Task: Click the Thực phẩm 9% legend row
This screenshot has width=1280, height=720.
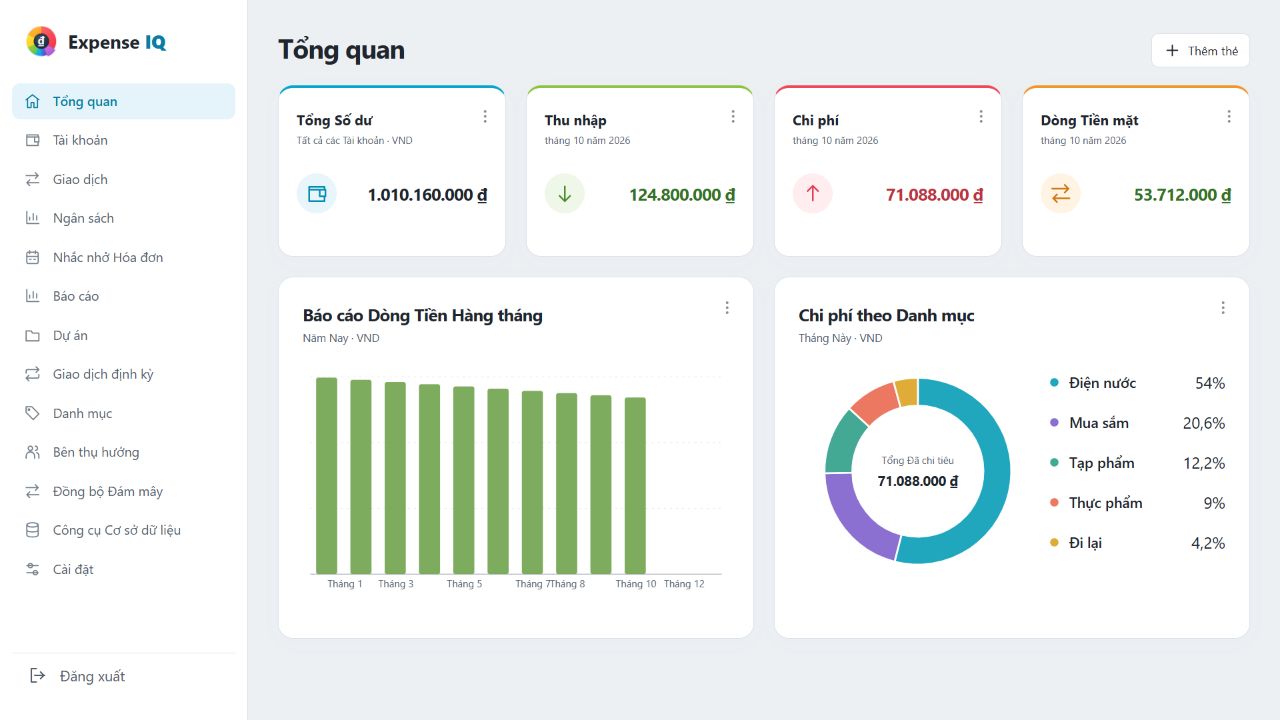Action: coord(1137,503)
